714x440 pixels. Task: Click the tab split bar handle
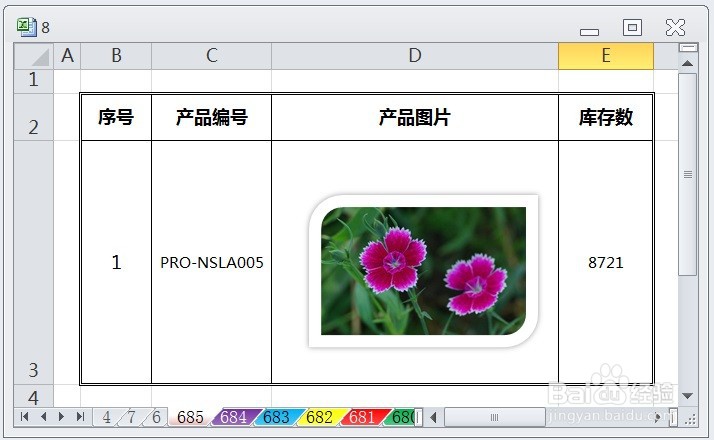(x=418, y=417)
